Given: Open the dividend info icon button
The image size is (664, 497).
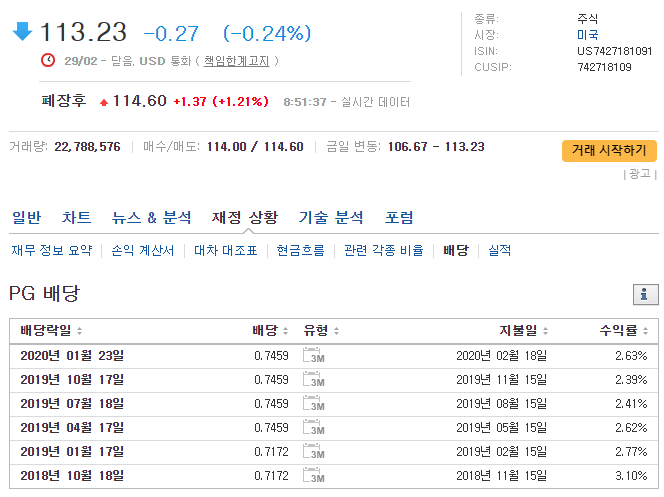Looking at the screenshot, I should click(645, 294).
